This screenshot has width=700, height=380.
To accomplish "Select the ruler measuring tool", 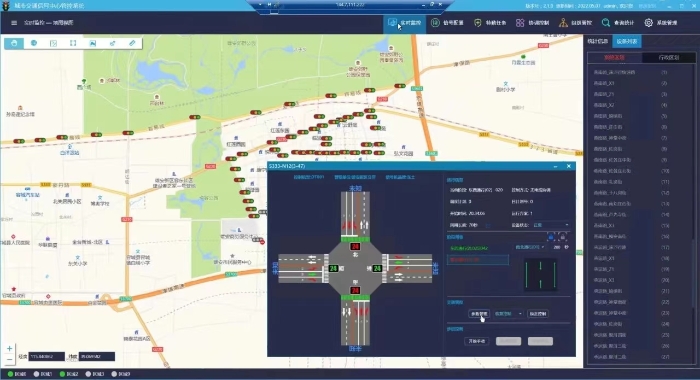I will coord(132,43).
